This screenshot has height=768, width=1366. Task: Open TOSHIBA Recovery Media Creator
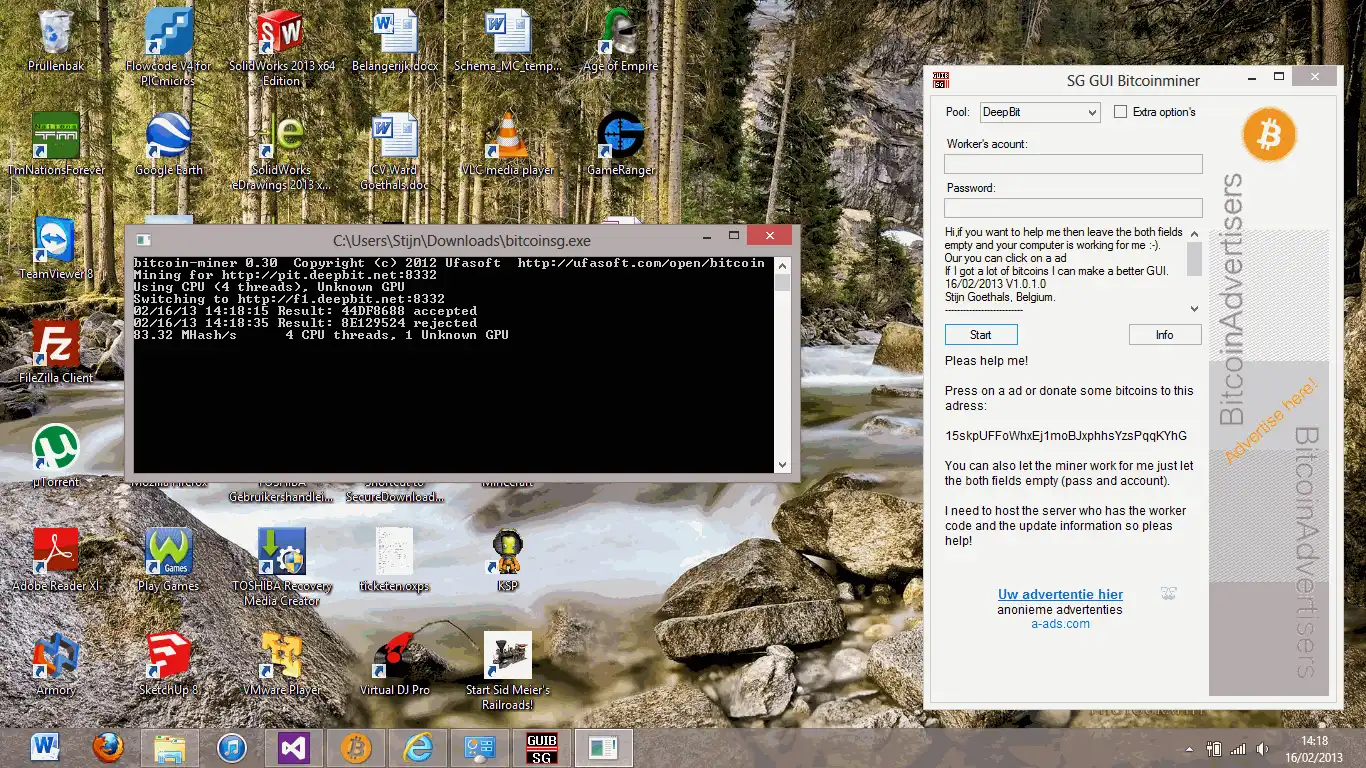281,566
